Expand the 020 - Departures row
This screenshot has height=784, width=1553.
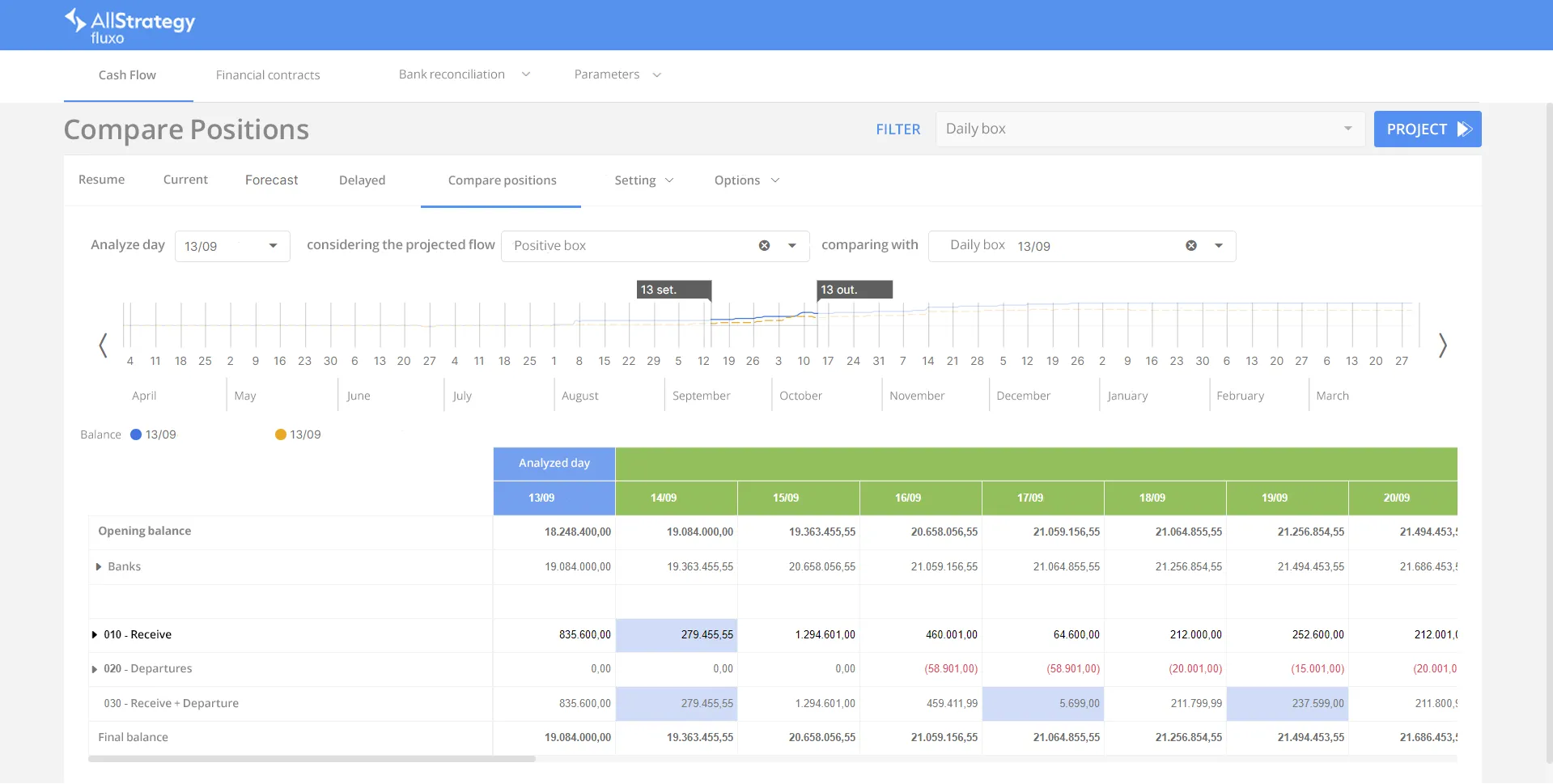[x=95, y=669]
